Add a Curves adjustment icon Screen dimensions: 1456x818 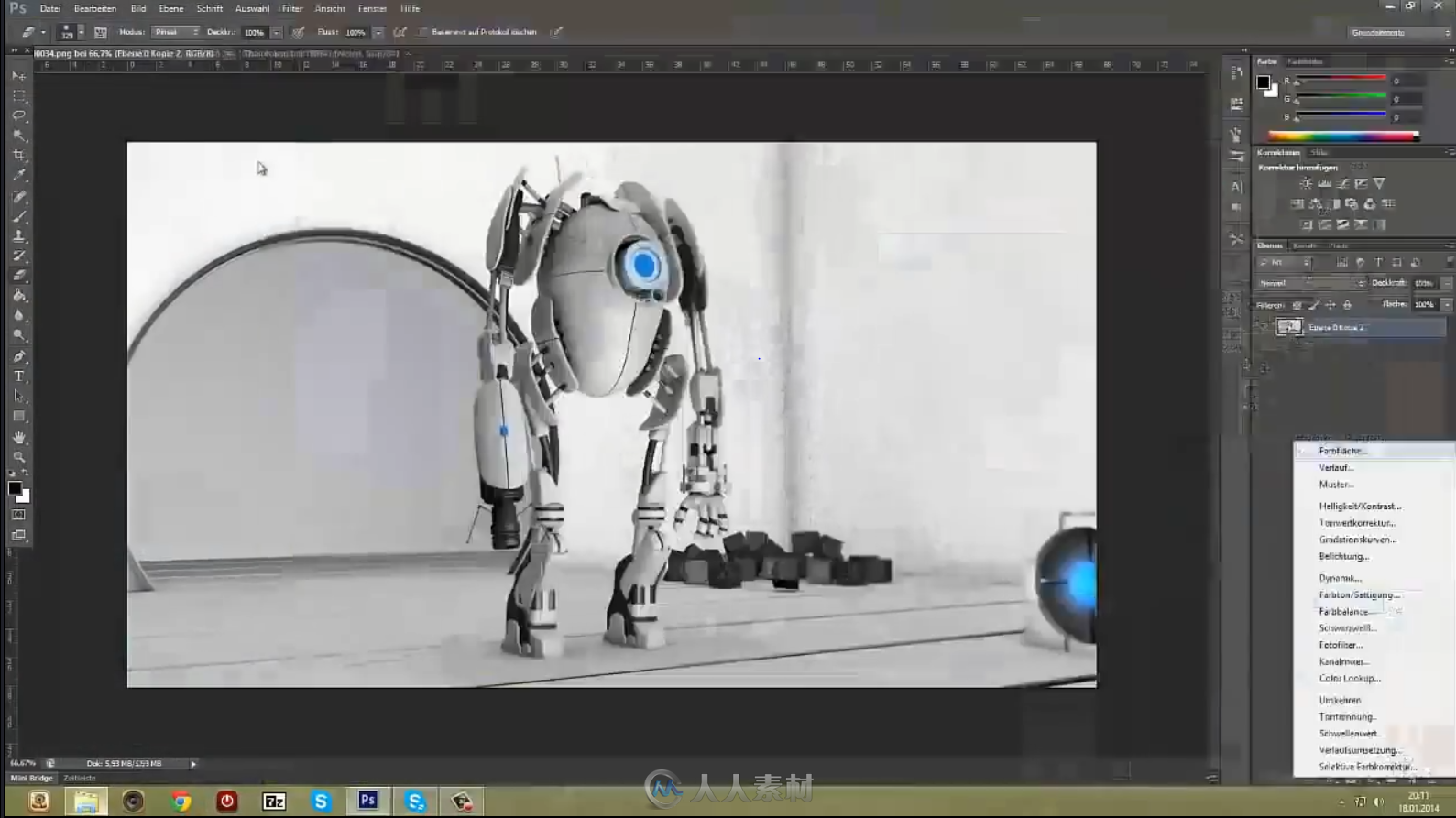tap(1342, 184)
